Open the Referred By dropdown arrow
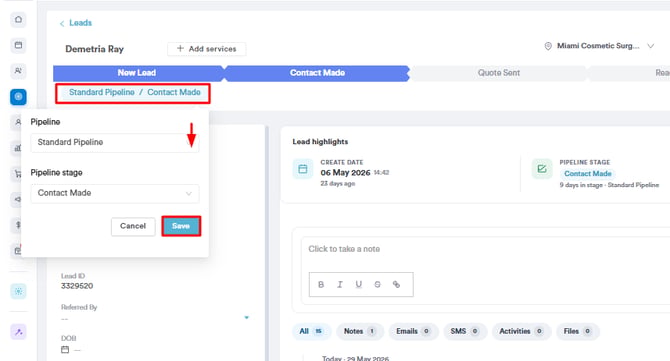670x361 pixels. coord(247,317)
